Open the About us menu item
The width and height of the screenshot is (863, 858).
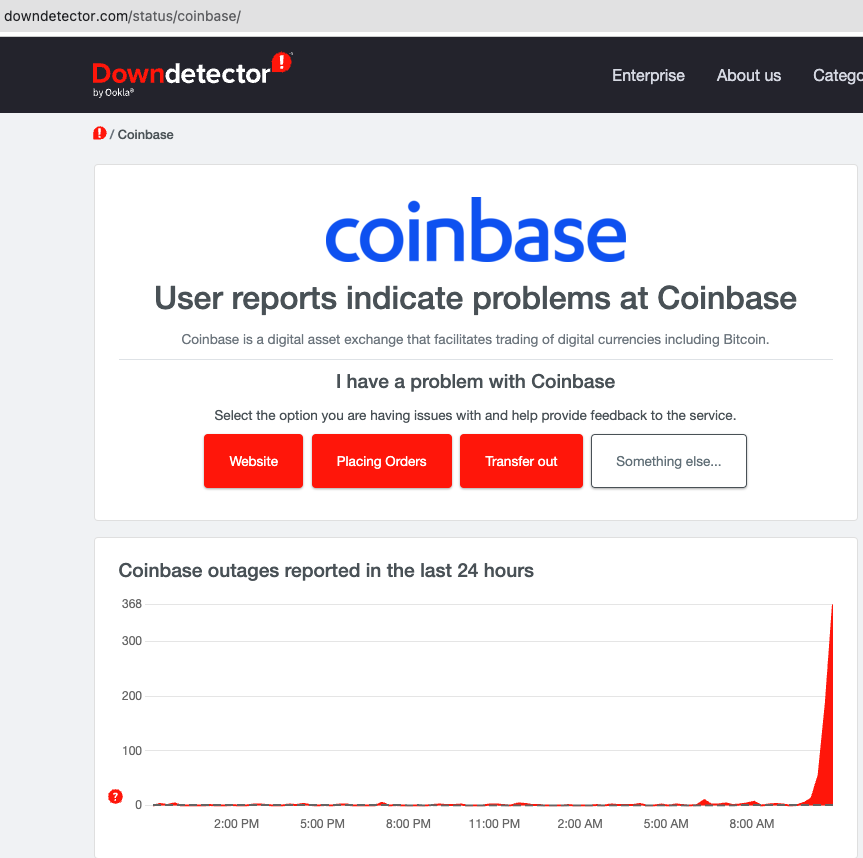click(x=749, y=75)
